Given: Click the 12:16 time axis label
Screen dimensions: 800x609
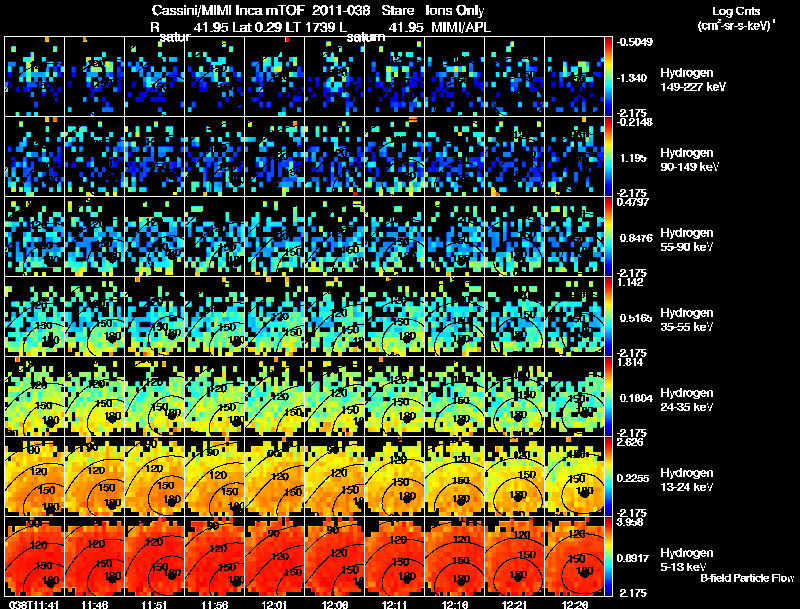Looking at the screenshot, I should (x=455, y=605).
